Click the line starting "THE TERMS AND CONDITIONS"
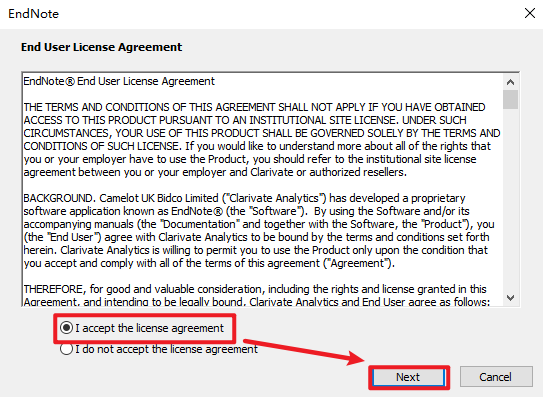Viewport: 543px width, 397px height. point(254,107)
